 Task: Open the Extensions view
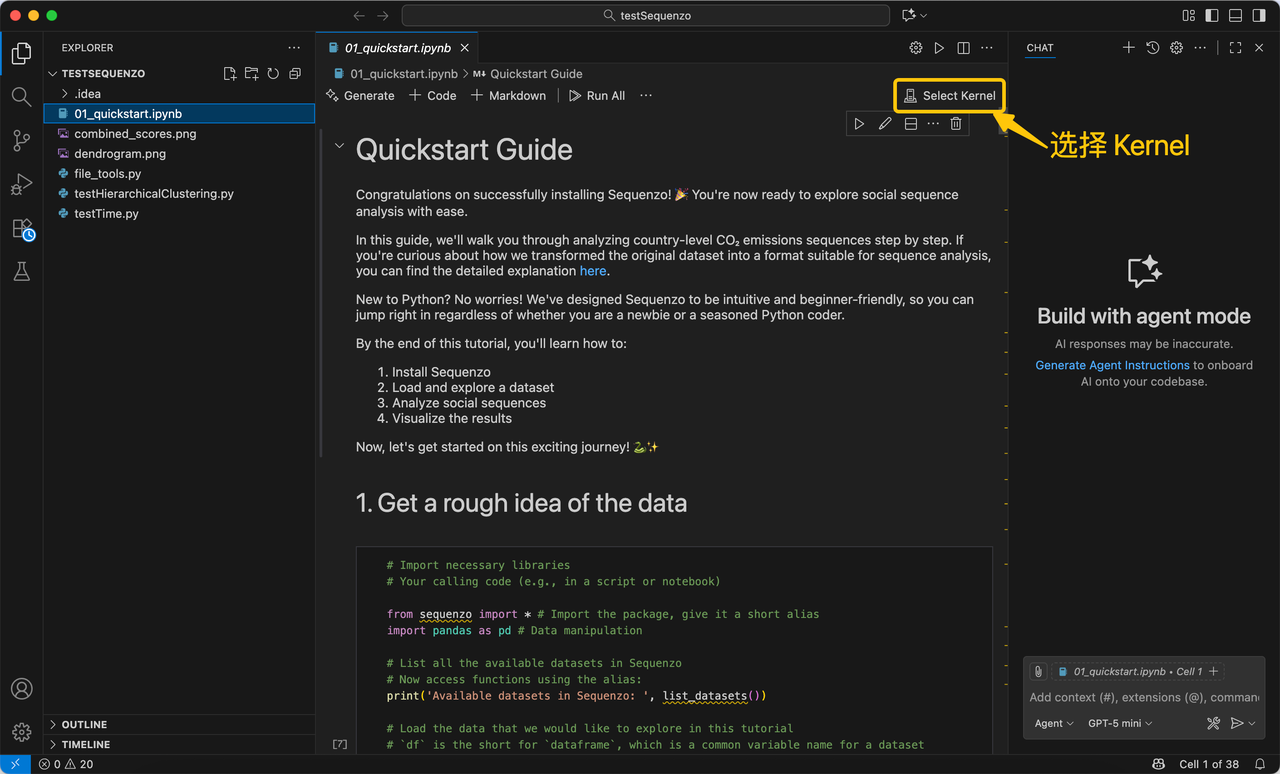tap(22, 229)
